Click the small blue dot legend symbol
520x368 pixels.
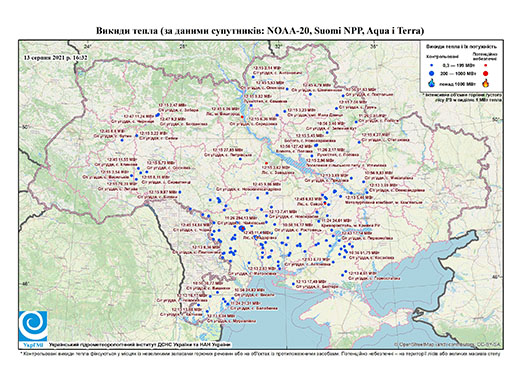pyautogui.click(x=431, y=66)
